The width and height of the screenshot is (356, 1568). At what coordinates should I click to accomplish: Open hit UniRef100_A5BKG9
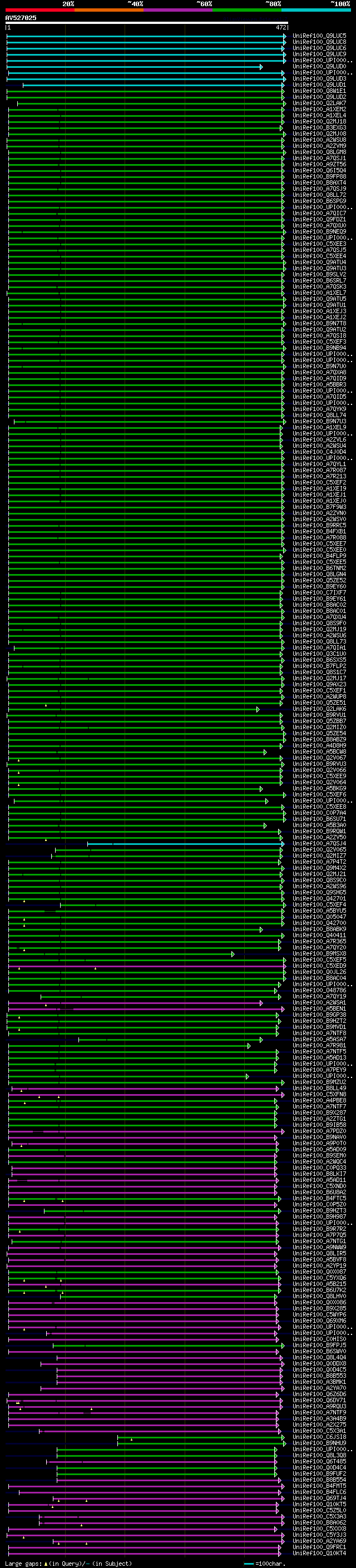coord(319,788)
